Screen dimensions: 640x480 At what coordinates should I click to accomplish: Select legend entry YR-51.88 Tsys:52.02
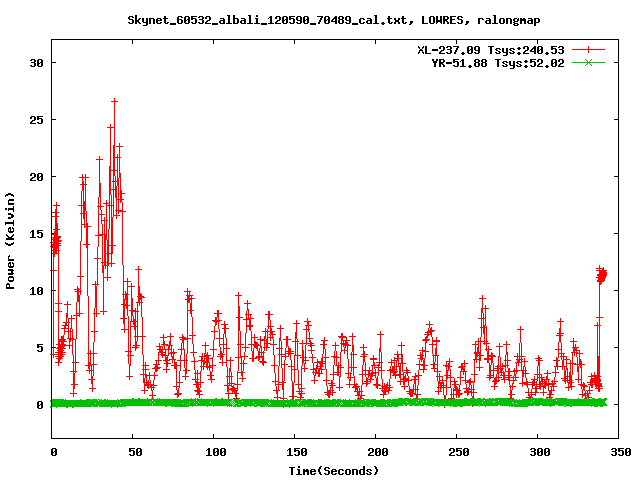498,63
